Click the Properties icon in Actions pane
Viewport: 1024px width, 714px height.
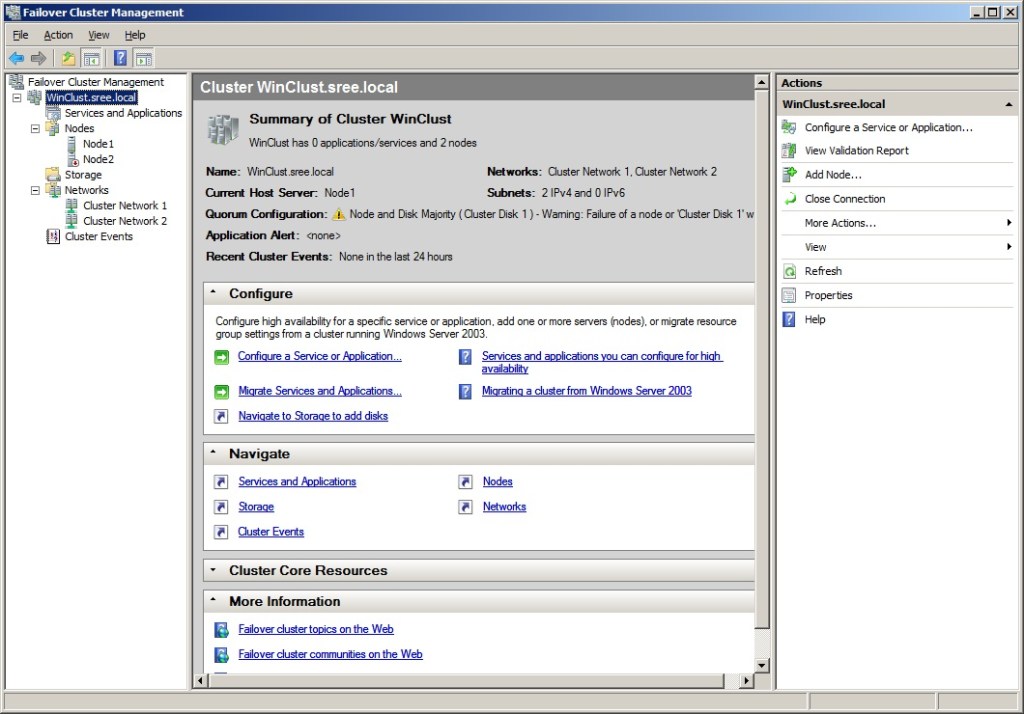[x=789, y=295]
